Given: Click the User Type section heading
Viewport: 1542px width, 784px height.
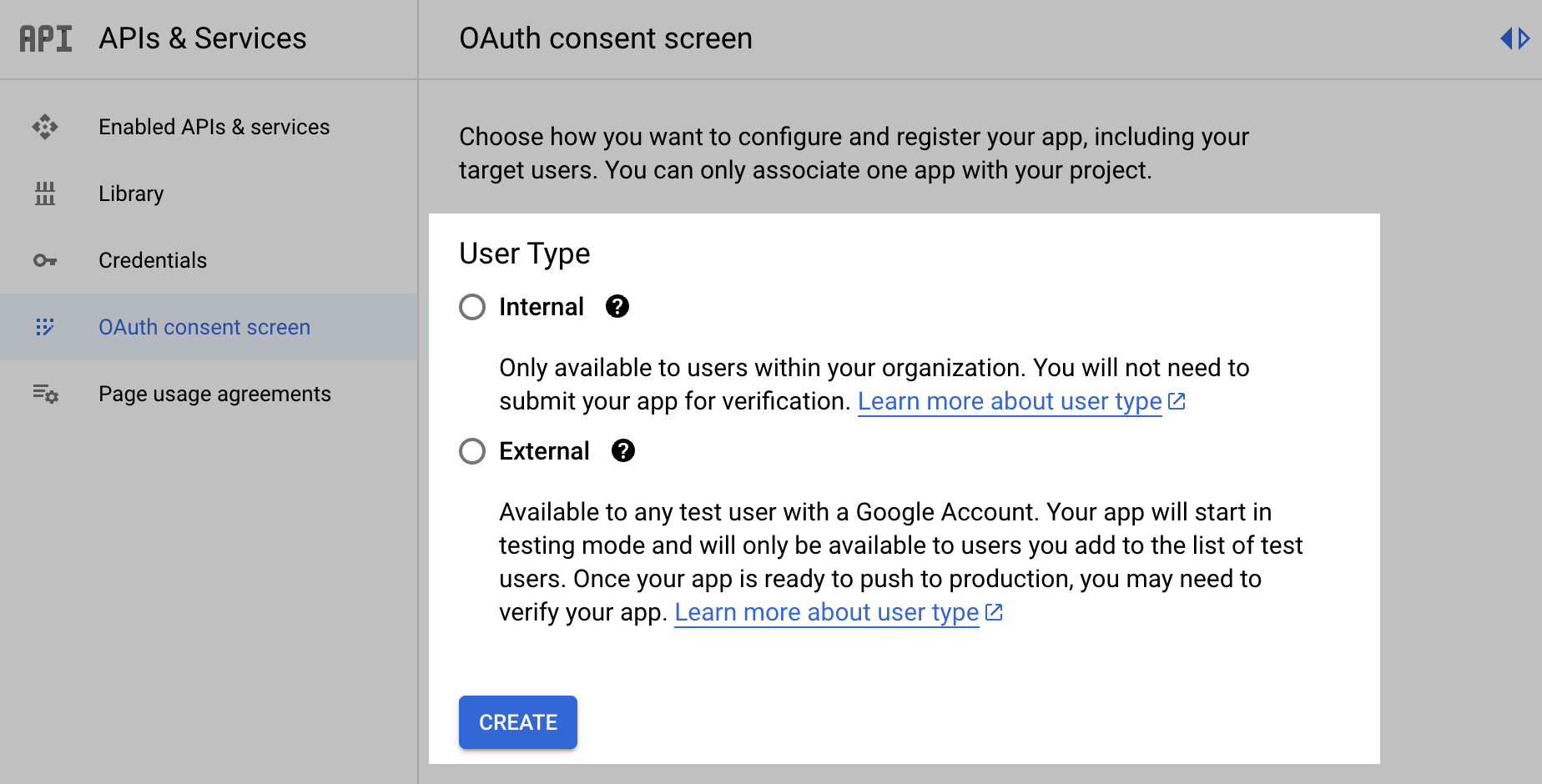Looking at the screenshot, I should pyautogui.click(x=525, y=254).
